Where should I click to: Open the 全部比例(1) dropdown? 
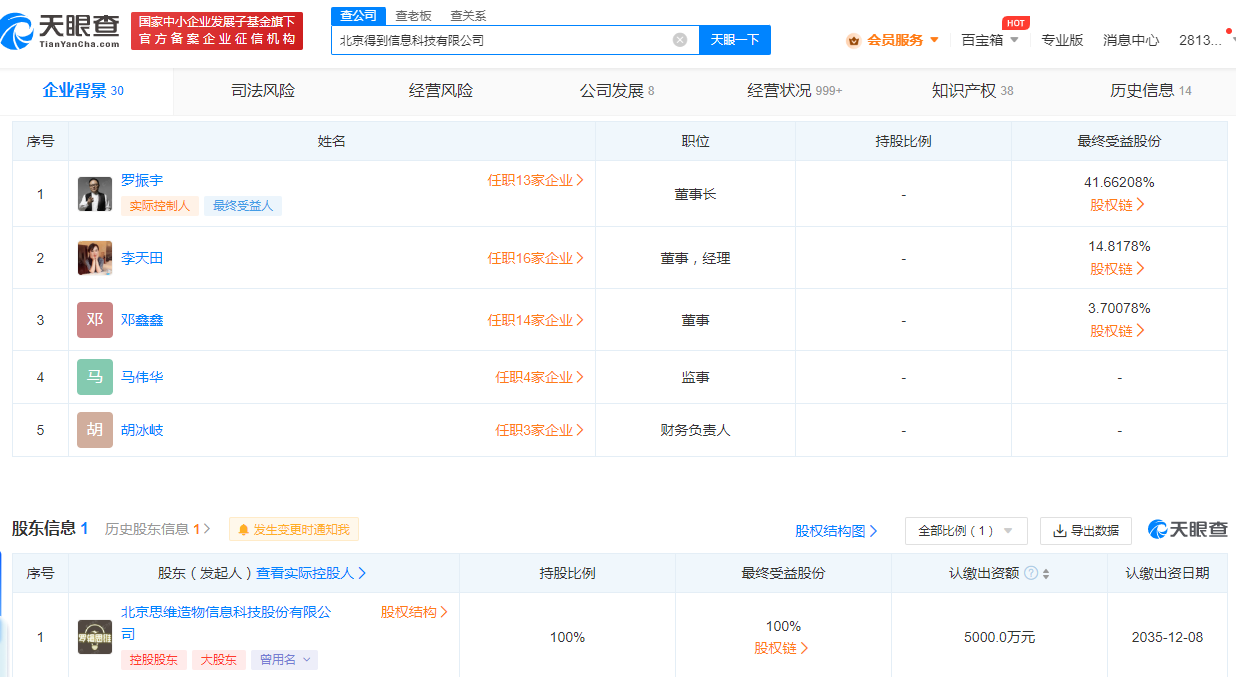pos(966,530)
